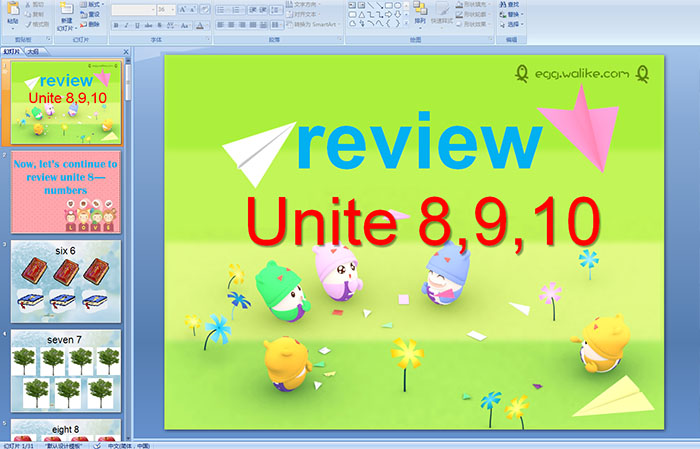Click the New Slide (新建幻灯片) icon
The width and height of the screenshot is (700, 449).
(x=67, y=8)
